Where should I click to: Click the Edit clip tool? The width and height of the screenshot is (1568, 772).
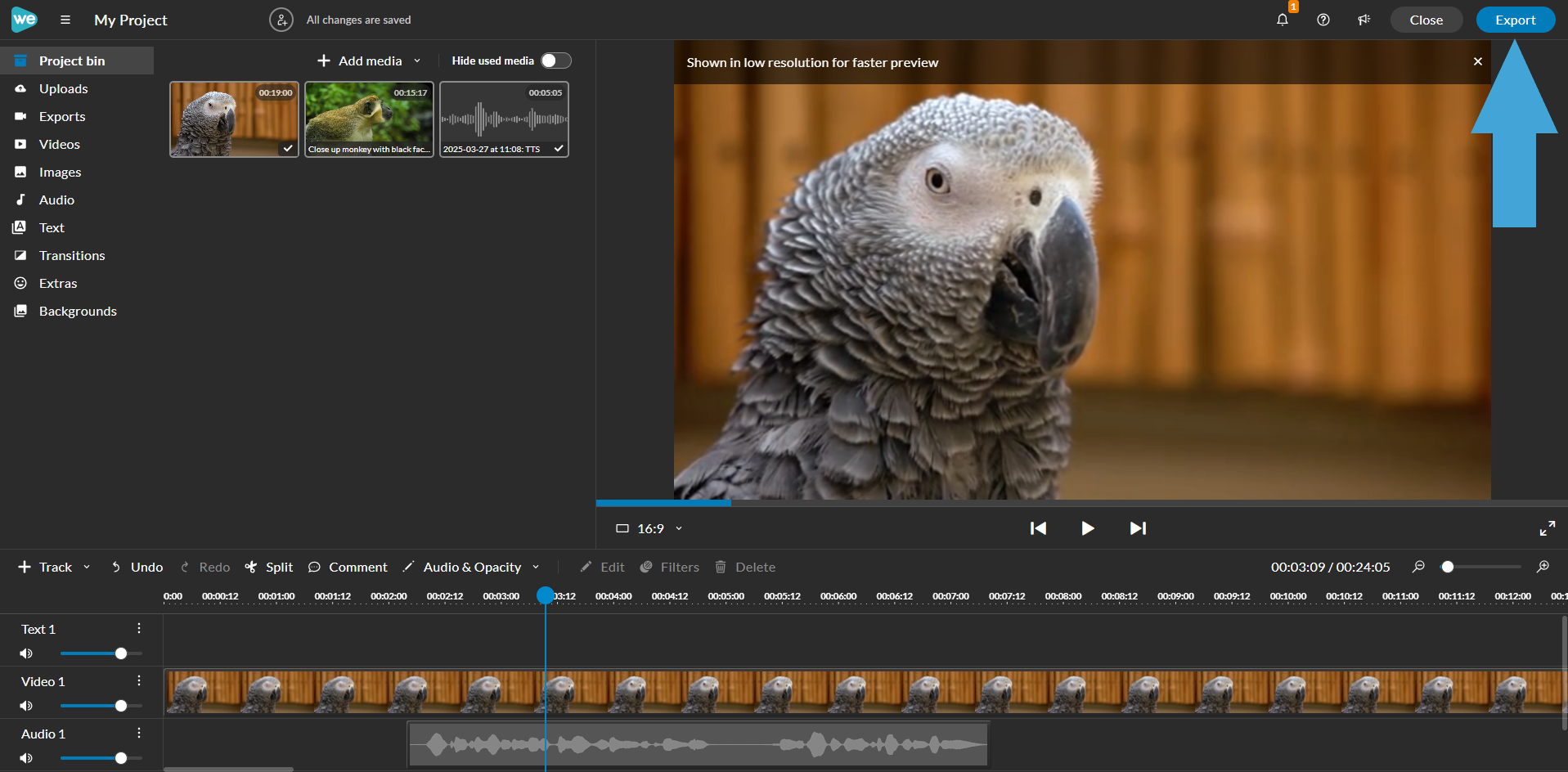[602, 567]
